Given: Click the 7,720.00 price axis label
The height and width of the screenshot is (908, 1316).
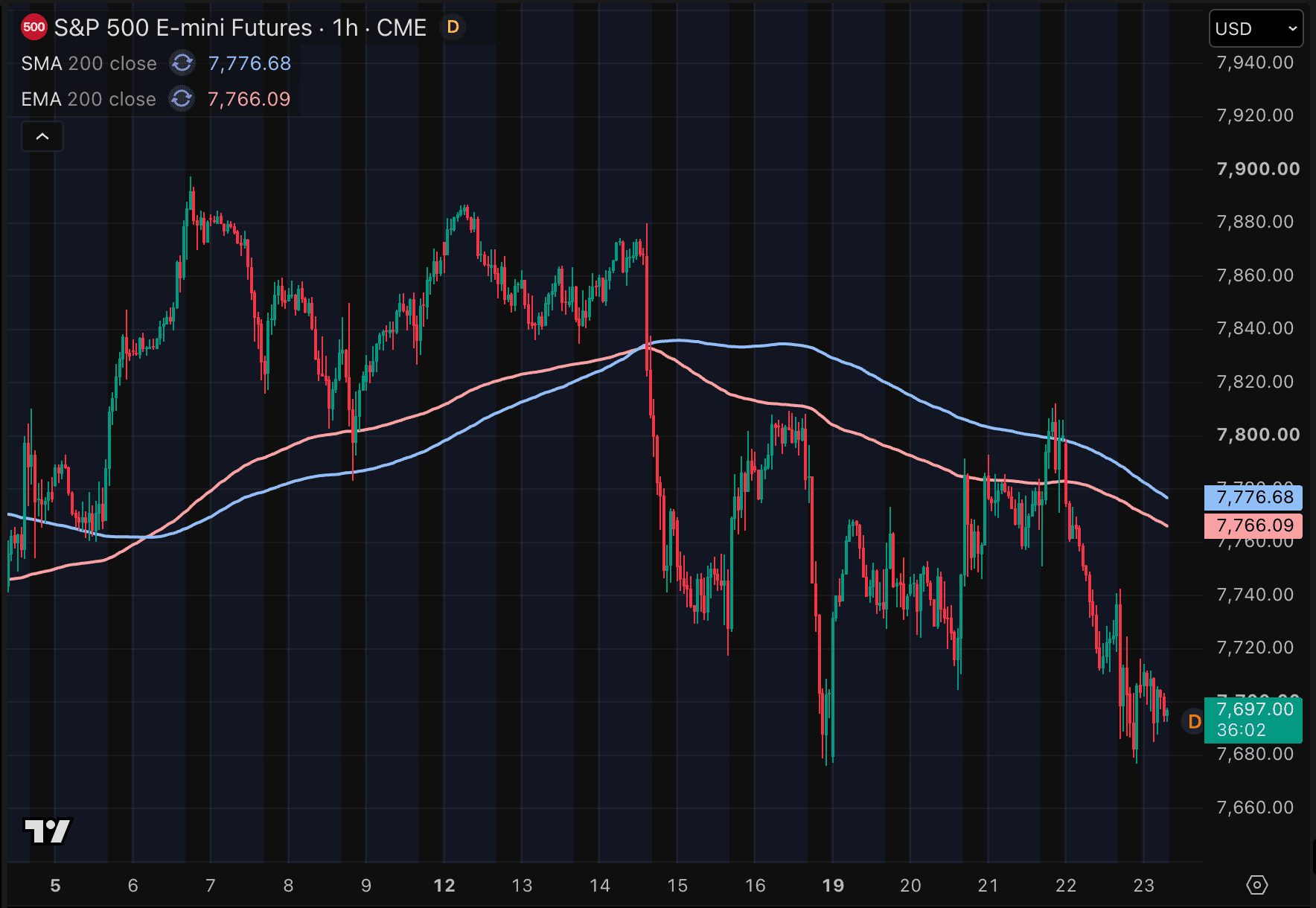Looking at the screenshot, I should click(1255, 648).
